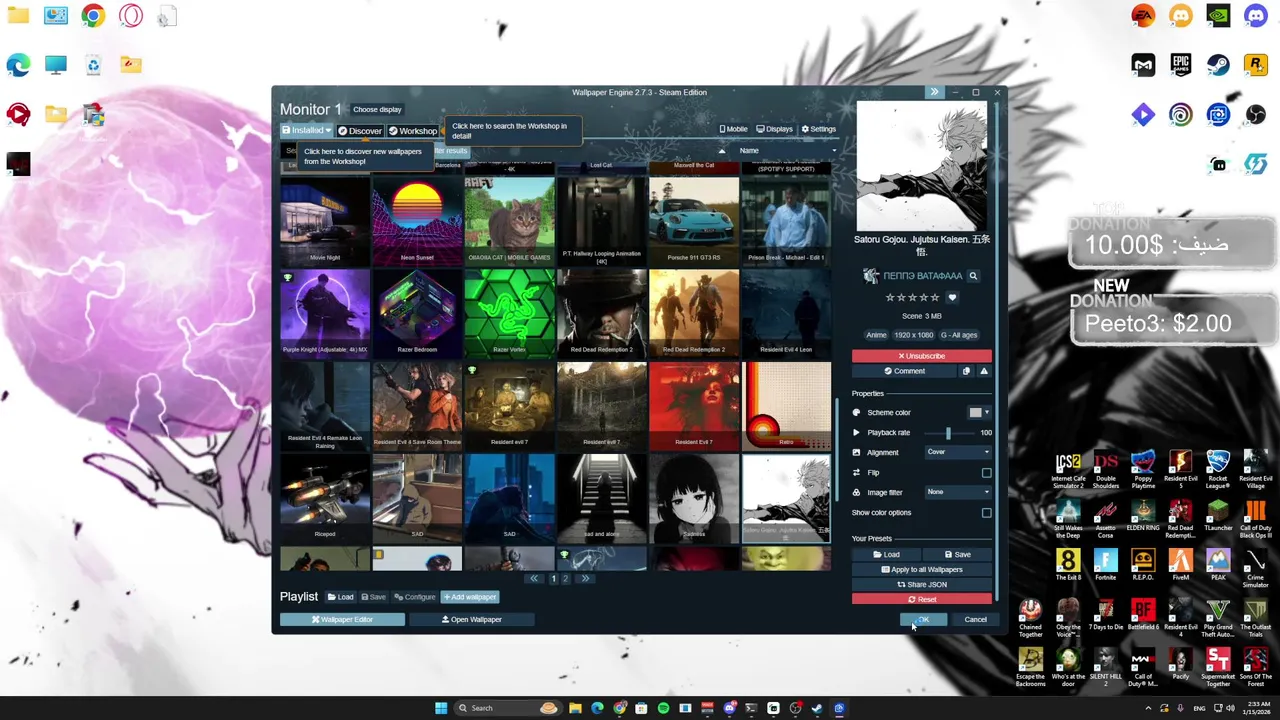Load a playlist
Screen dimensions: 1280x720
tap(341, 597)
